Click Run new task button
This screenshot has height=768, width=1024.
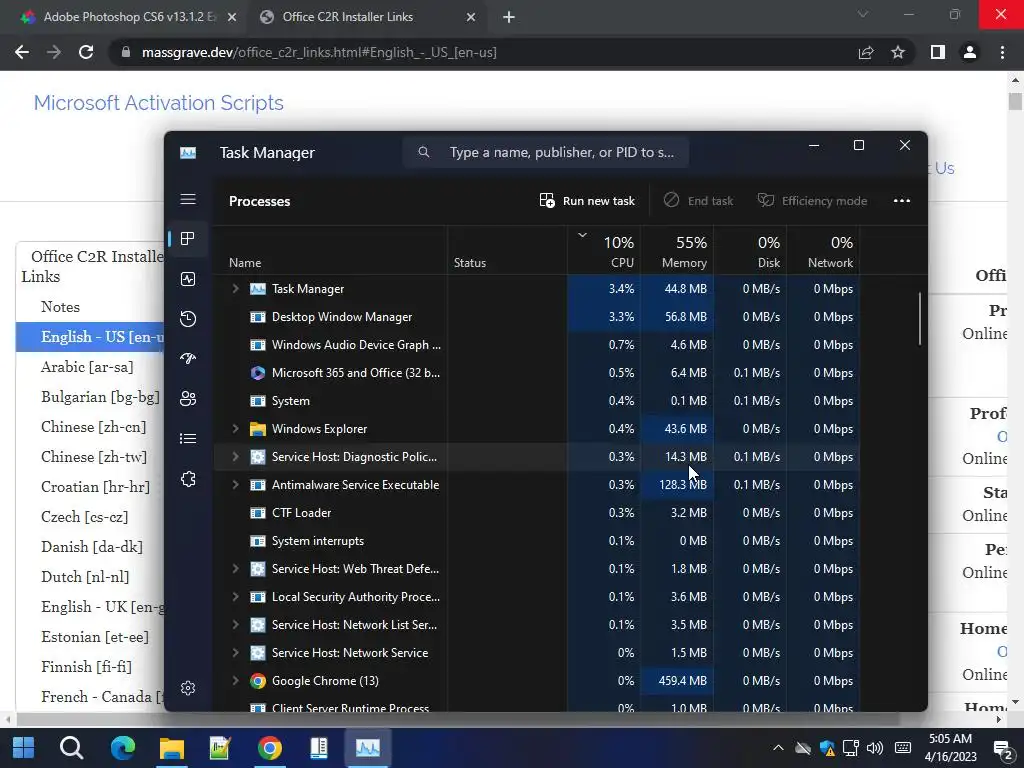tap(586, 200)
